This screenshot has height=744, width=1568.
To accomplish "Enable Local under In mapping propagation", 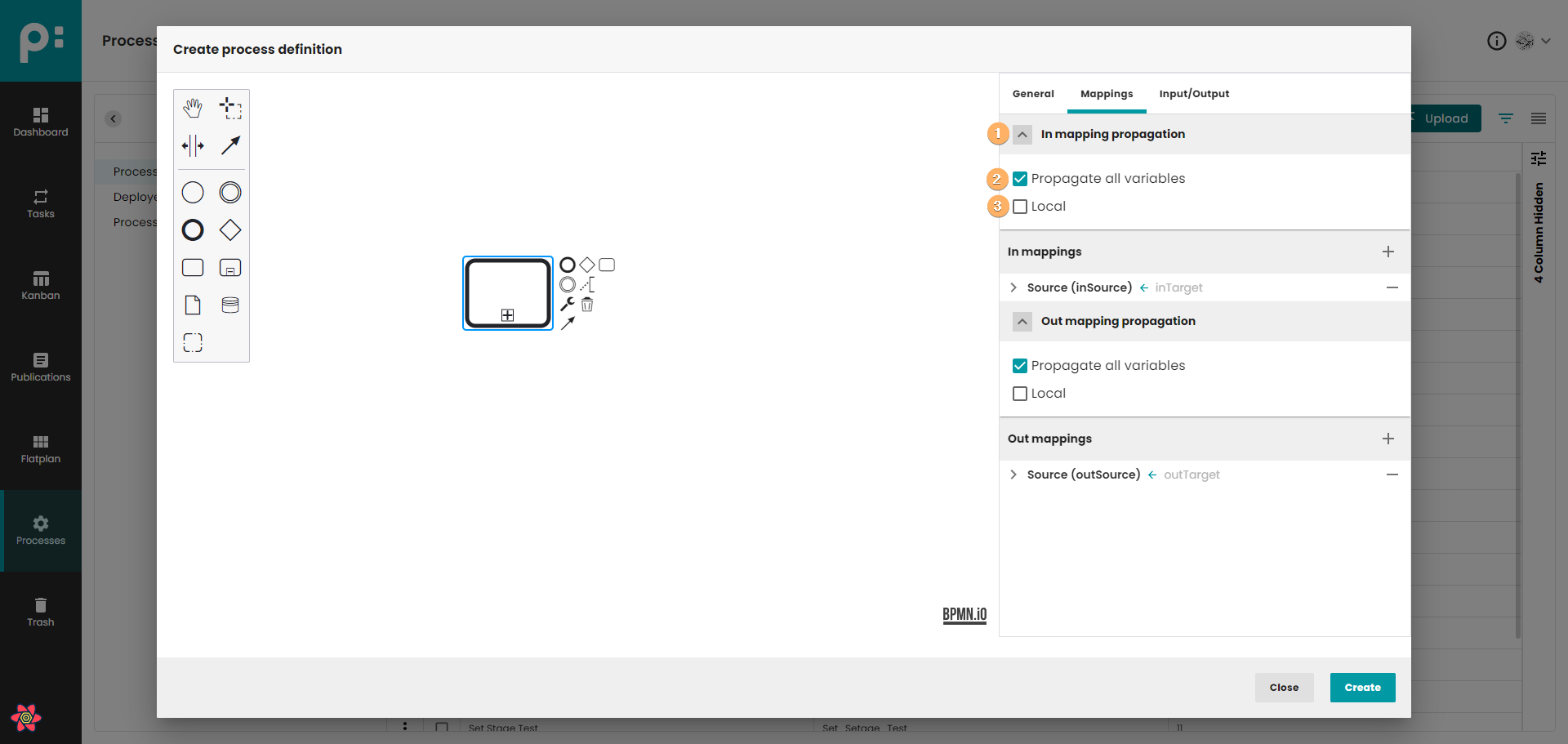I will 1020,207.
